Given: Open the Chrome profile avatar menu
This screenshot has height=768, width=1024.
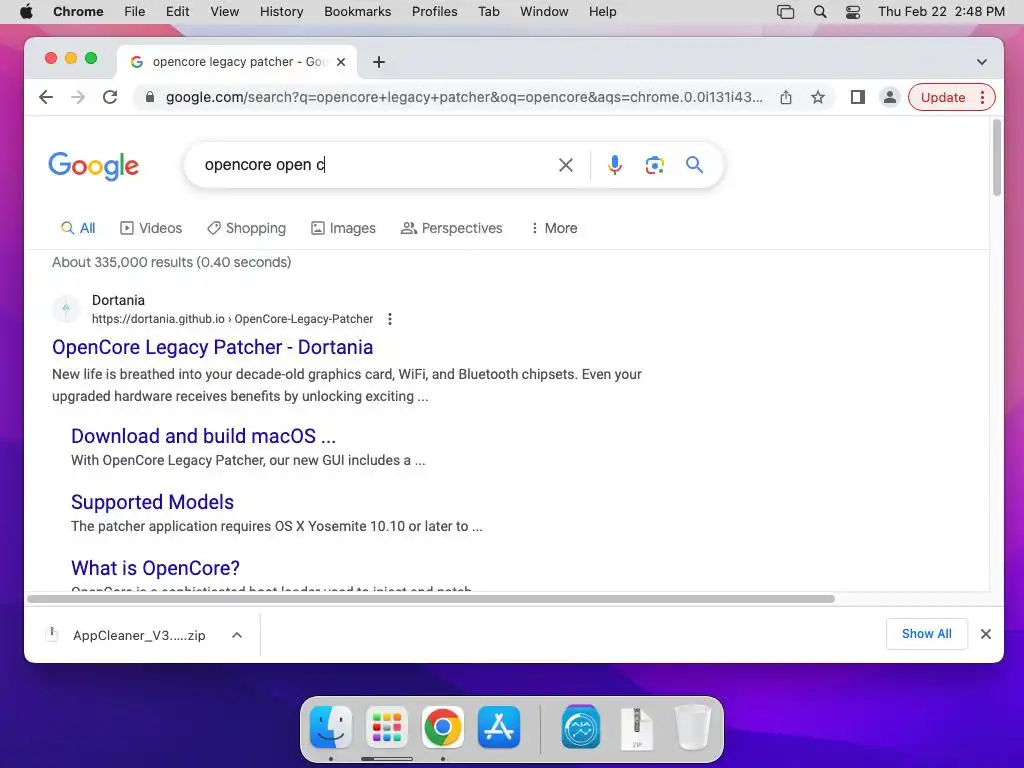Looking at the screenshot, I should point(889,97).
